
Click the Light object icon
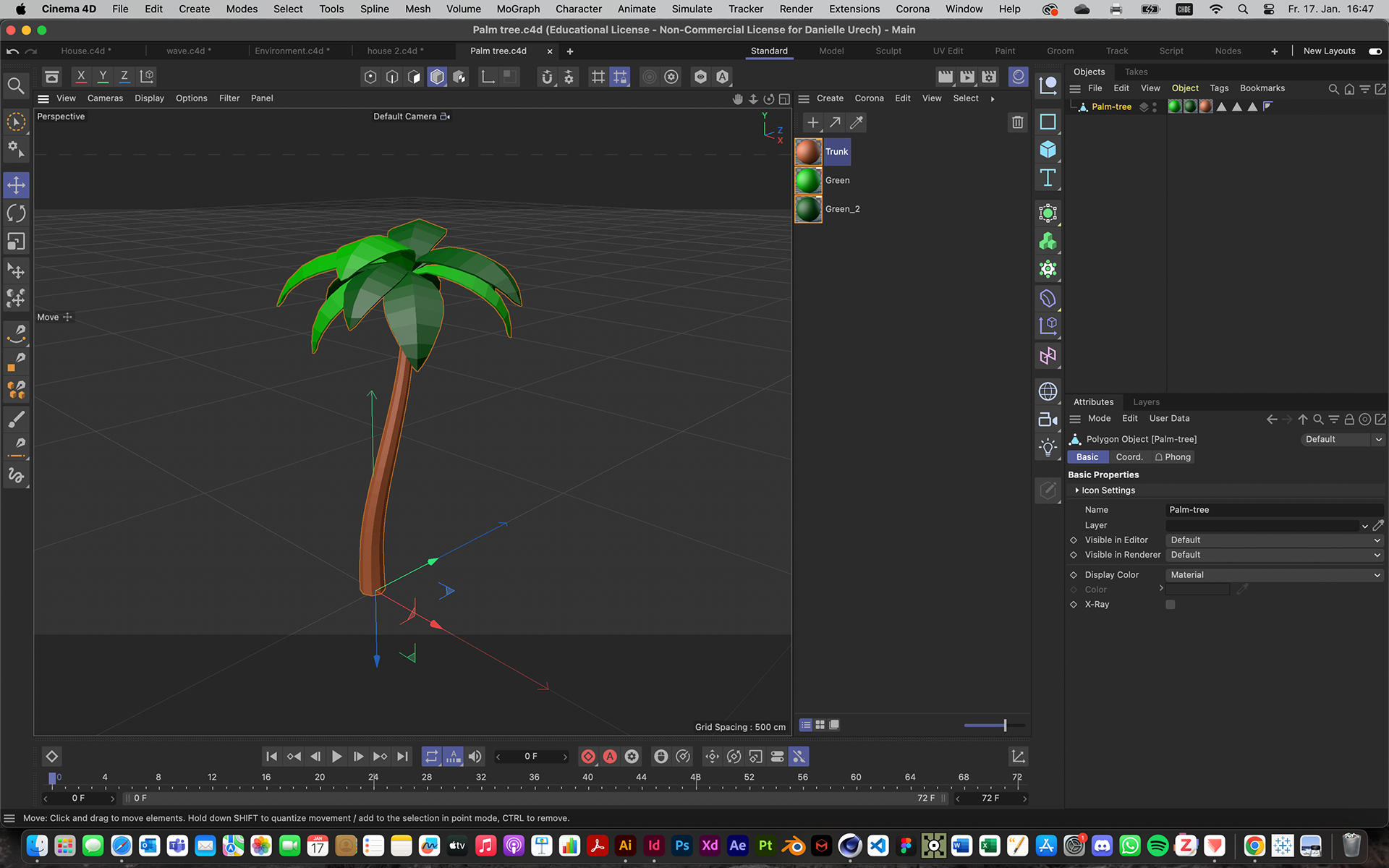tap(1048, 447)
